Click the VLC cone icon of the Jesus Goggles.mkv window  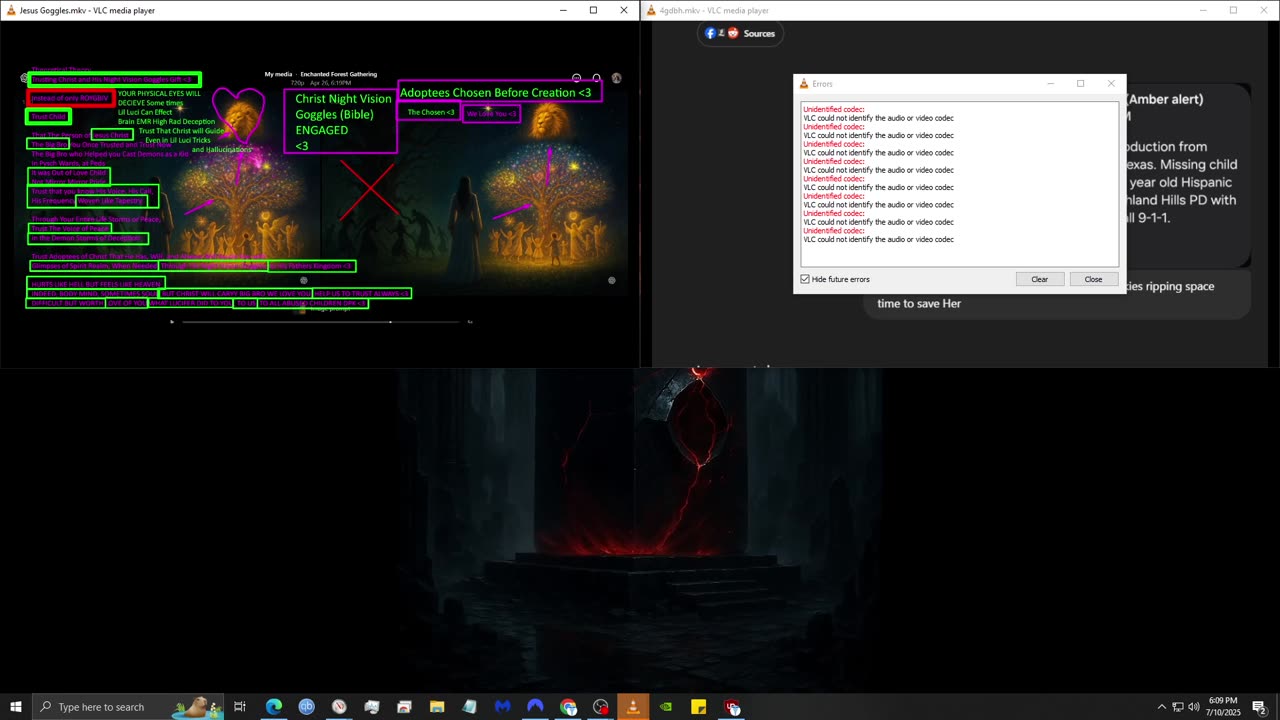tap(11, 10)
